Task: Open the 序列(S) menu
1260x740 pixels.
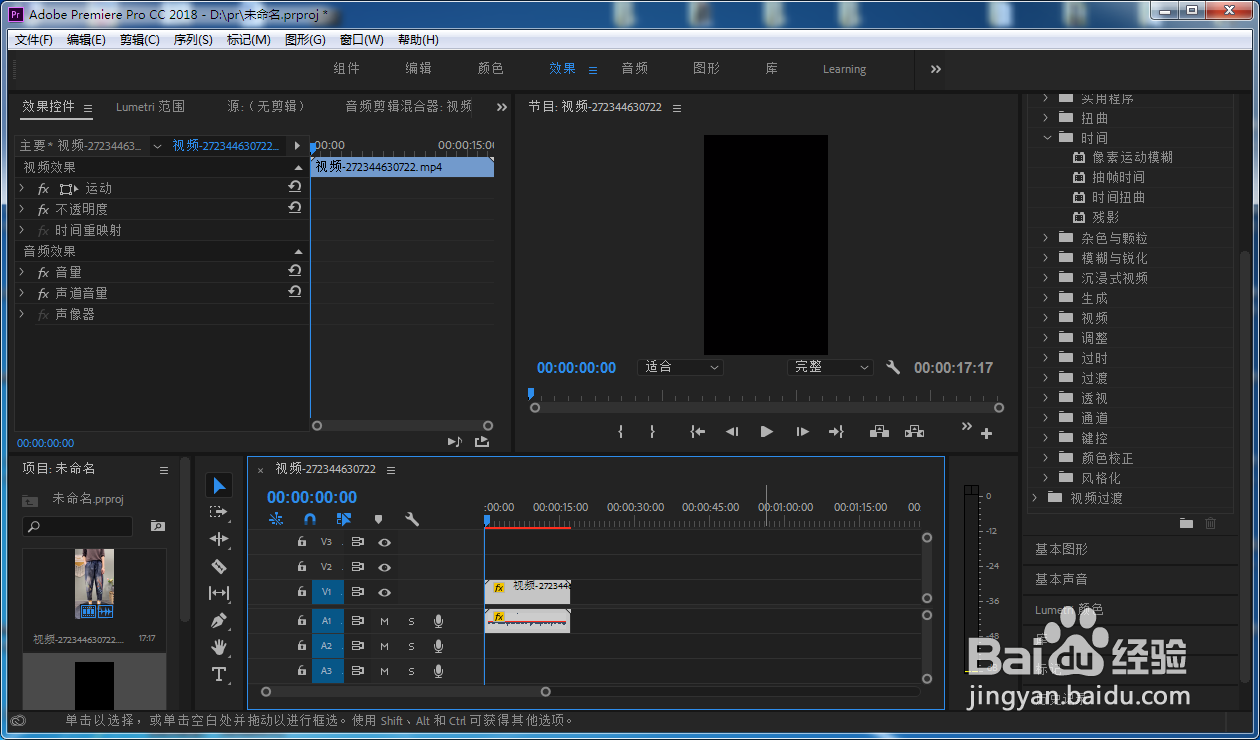Action: [x=193, y=40]
